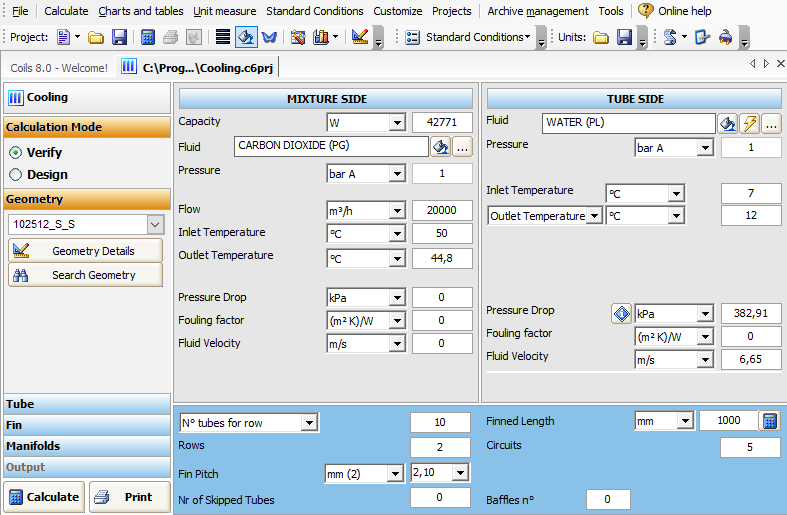Click the crayons and pencil toolbar icon

(298, 37)
